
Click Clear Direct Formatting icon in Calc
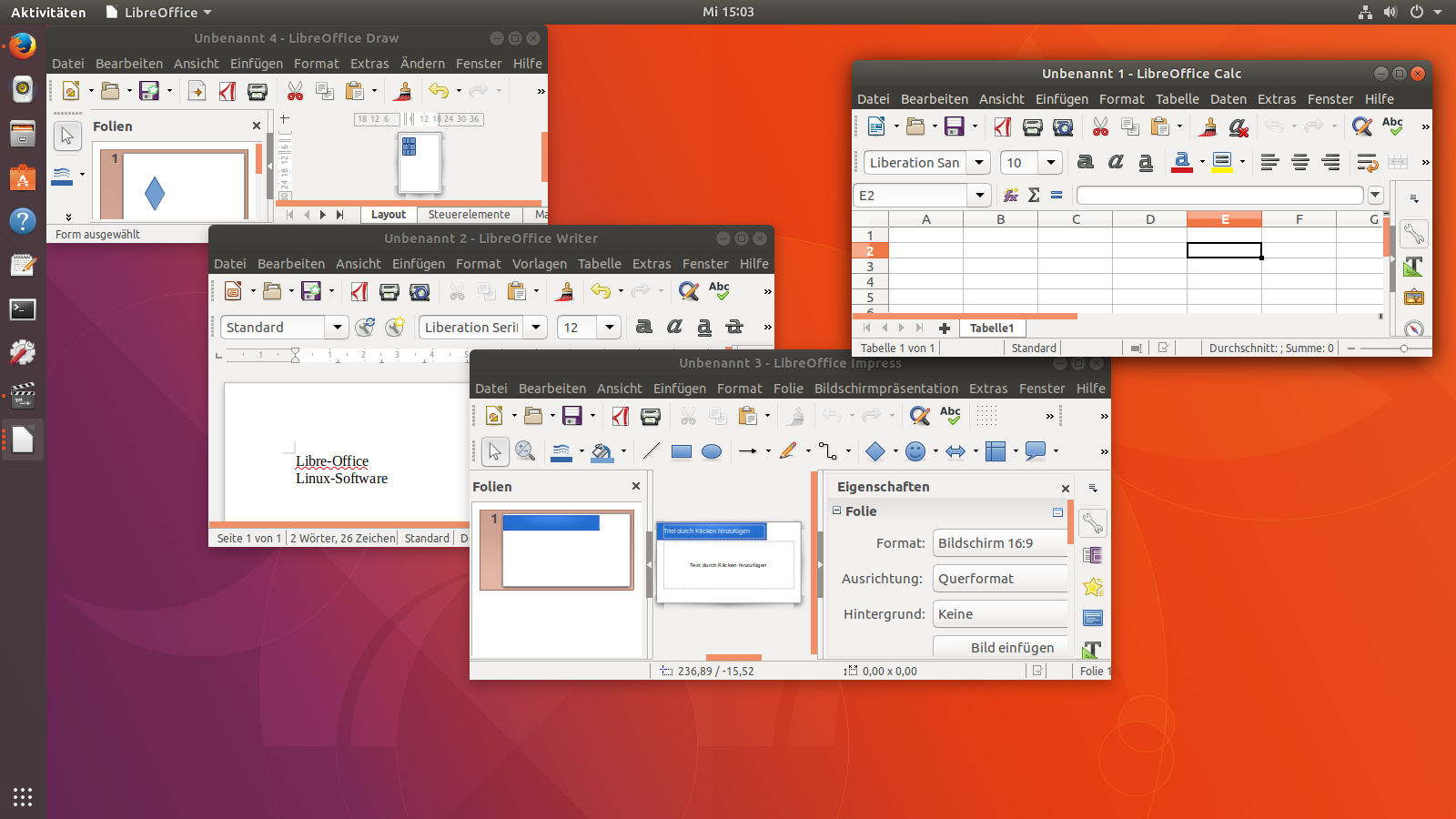(1239, 127)
